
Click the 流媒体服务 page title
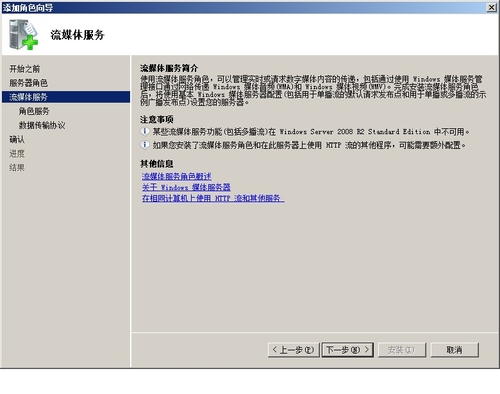point(77,35)
